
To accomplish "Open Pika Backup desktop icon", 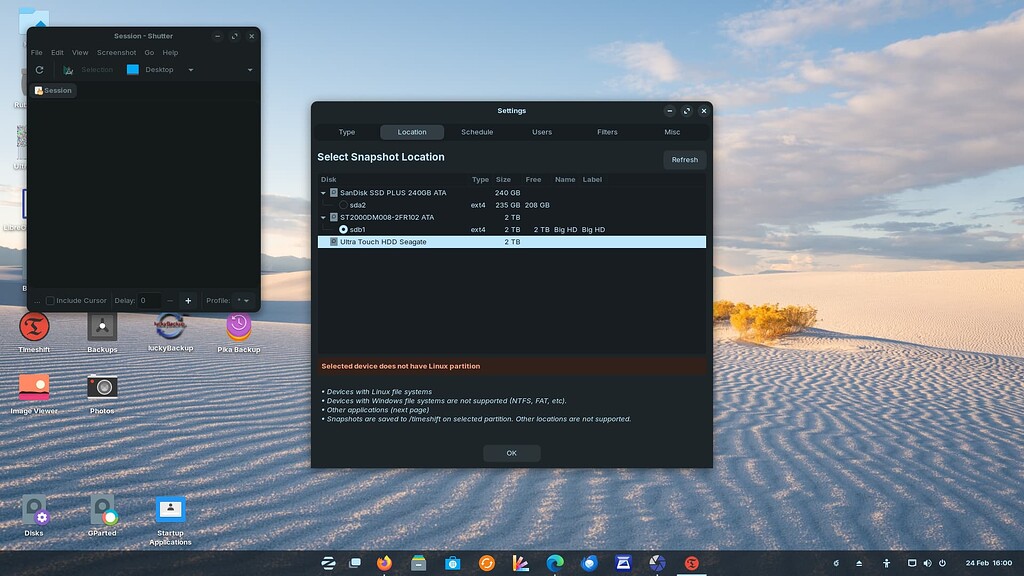I will (239, 326).
